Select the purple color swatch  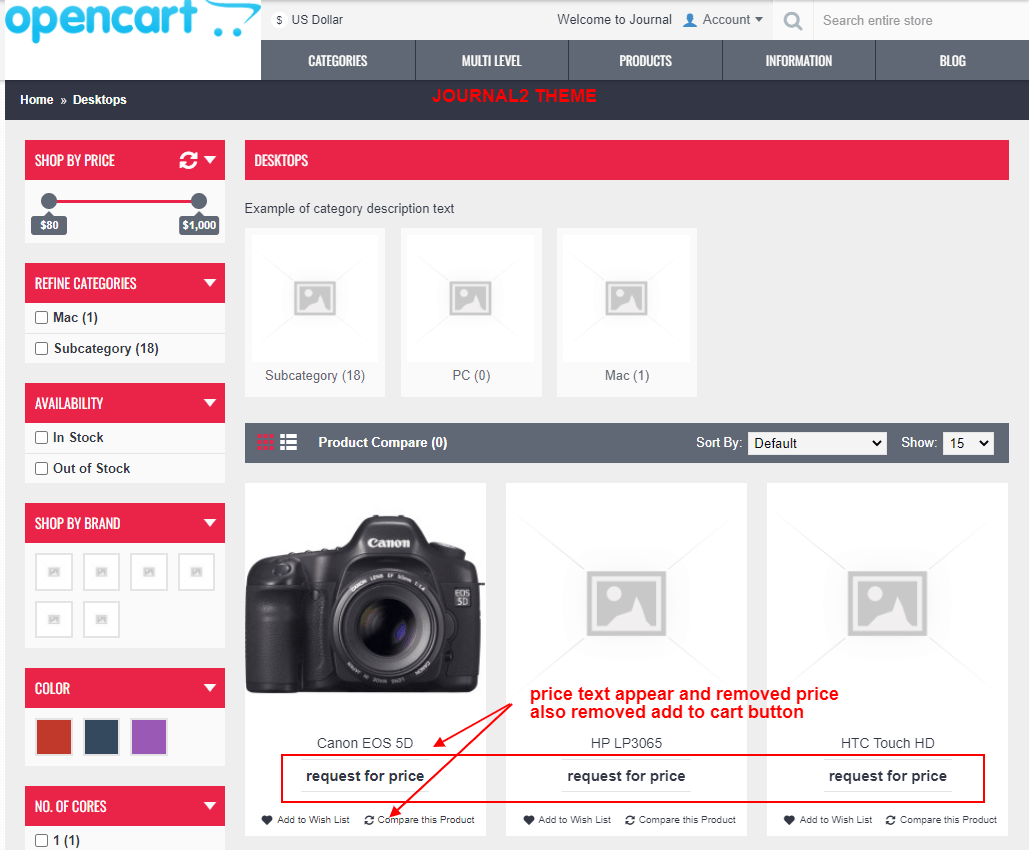(148, 736)
